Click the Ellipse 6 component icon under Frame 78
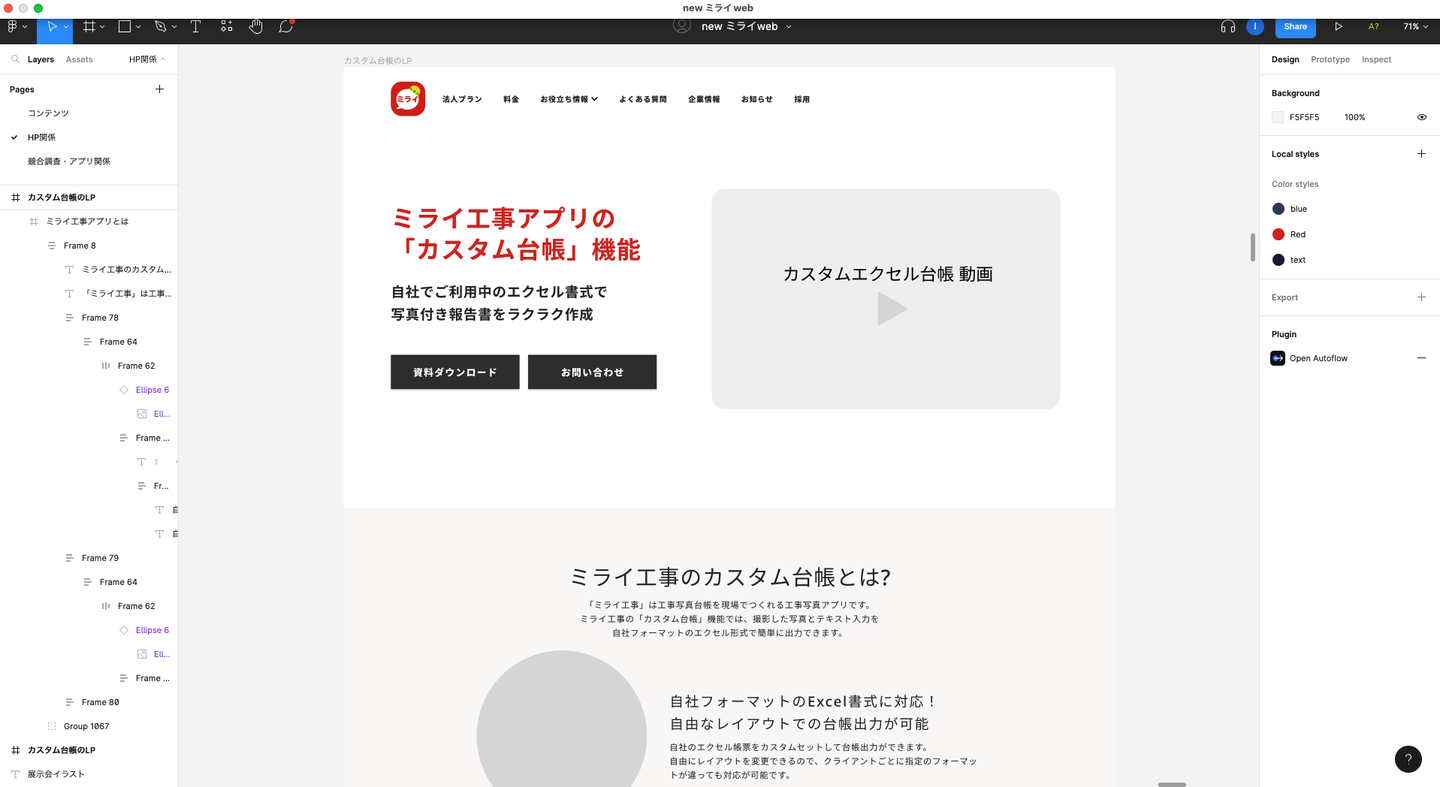The width and height of the screenshot is (1440, 787). 124,390
